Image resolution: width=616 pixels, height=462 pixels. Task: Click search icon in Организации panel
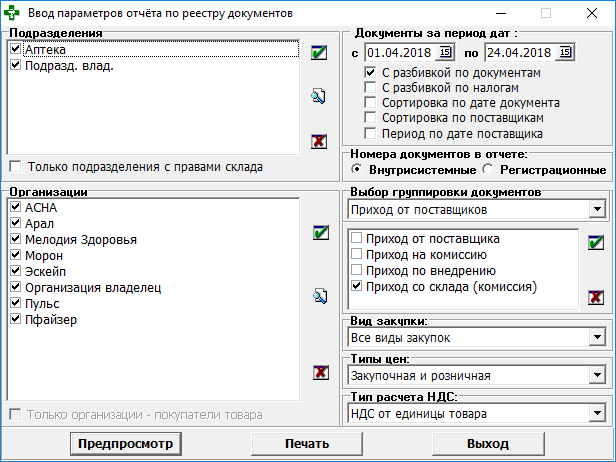pyautogui.click(x=321, y=296)
